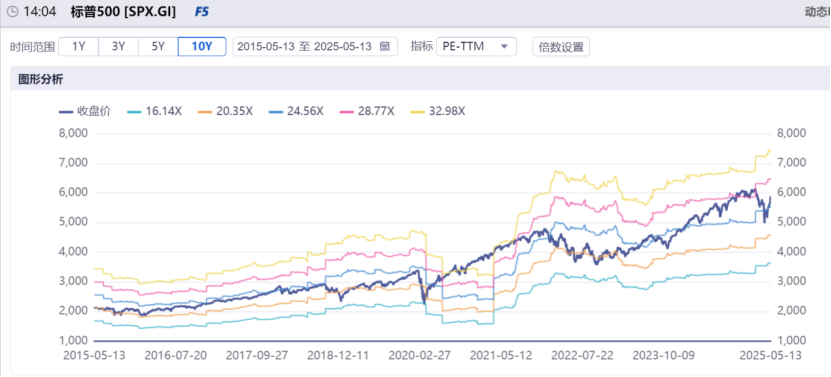The image size is (831, 377).
Task: Toggle the 32.98X legend series
Action: coord(438,111)
